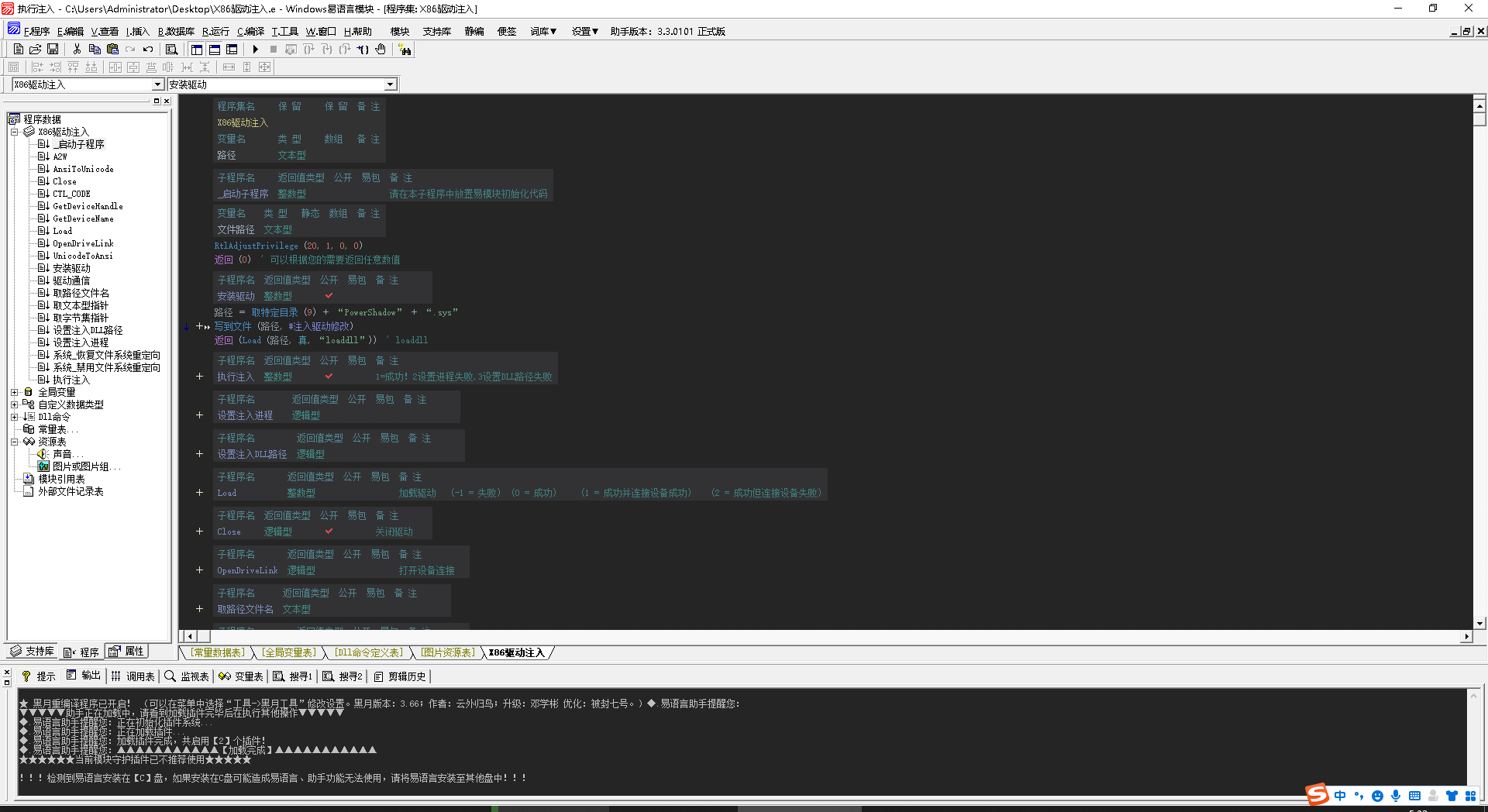Expand the OpenDriveLink subroutine code block
Screen dimensions: 1488x812
[199, 570]
